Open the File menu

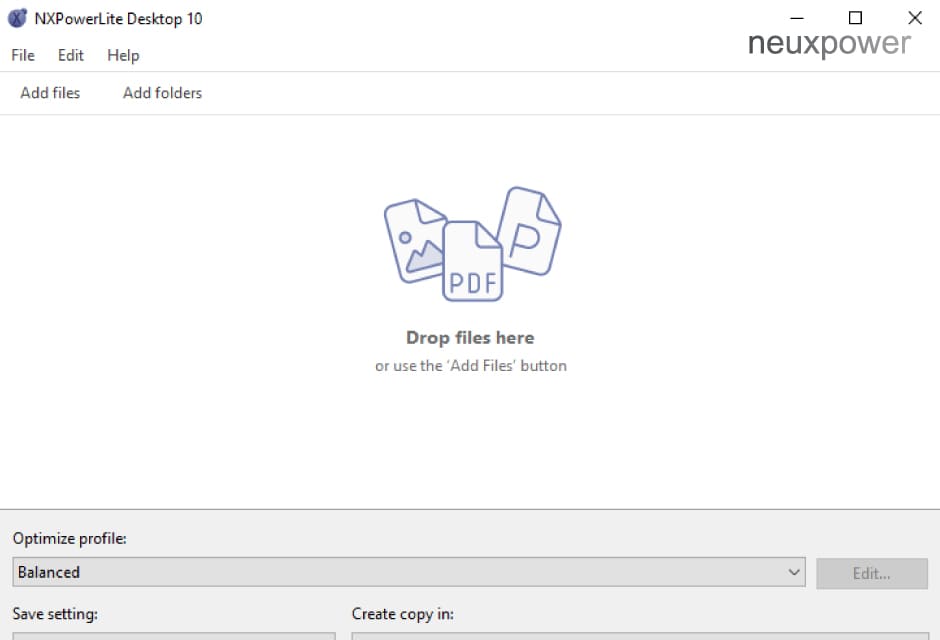pyautogui.click(x=22, y=55)
